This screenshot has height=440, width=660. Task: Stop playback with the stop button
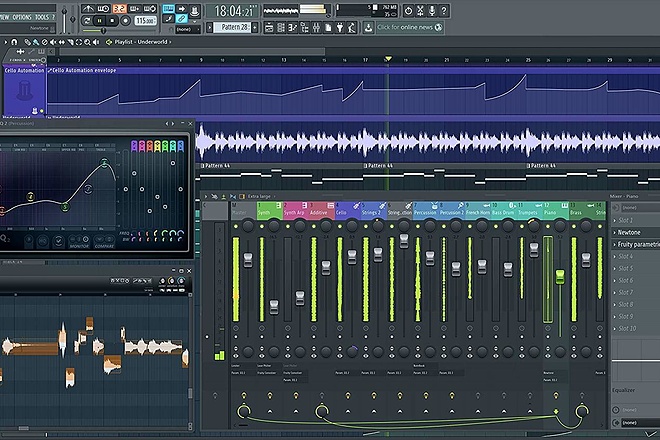click(x=112, y=20)
